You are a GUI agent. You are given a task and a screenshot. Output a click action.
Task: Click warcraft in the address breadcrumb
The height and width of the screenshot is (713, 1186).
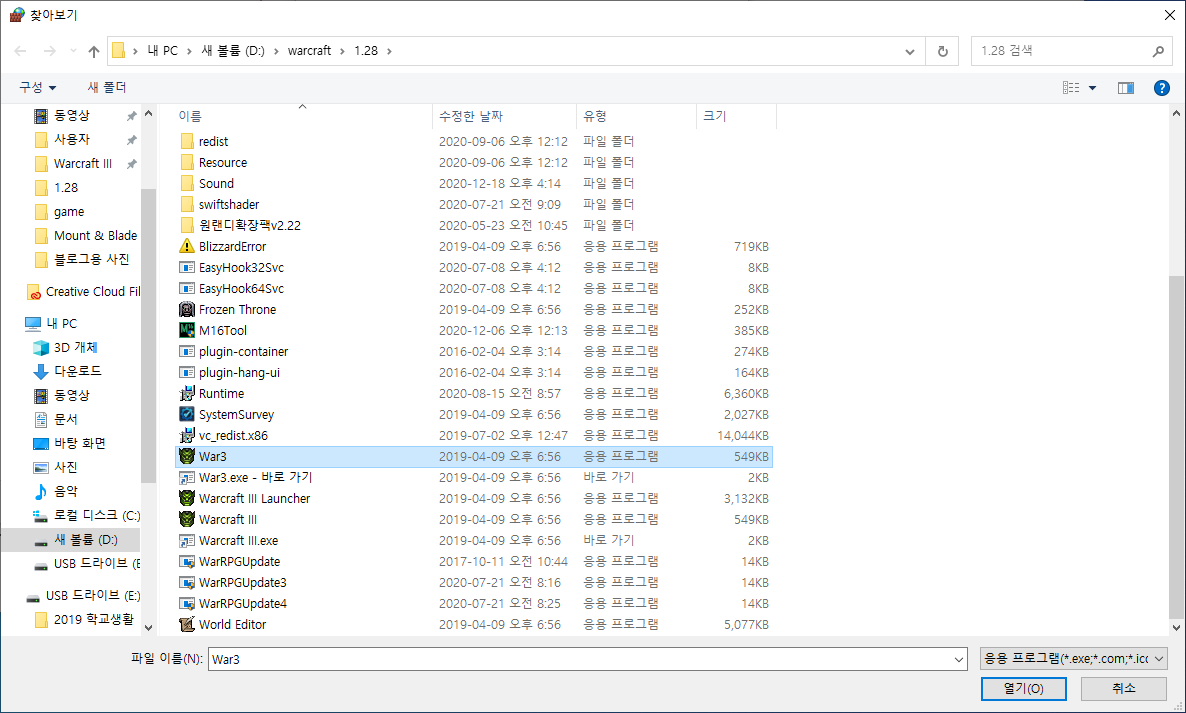click(309, 51)
